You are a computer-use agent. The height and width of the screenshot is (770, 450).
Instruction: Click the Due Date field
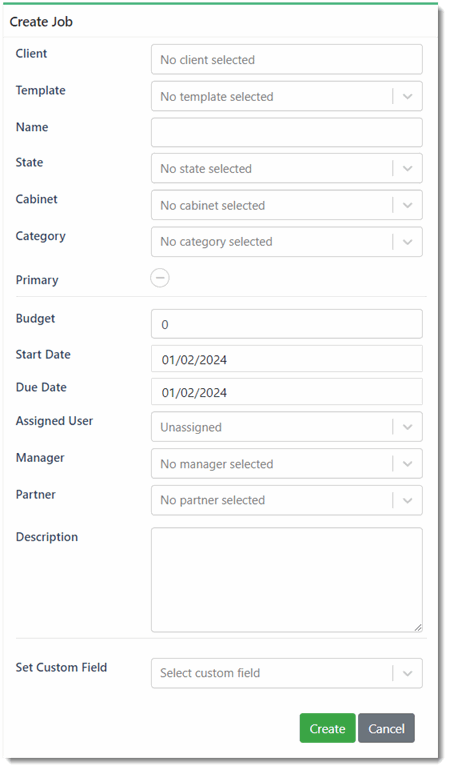tap(286, 392)
